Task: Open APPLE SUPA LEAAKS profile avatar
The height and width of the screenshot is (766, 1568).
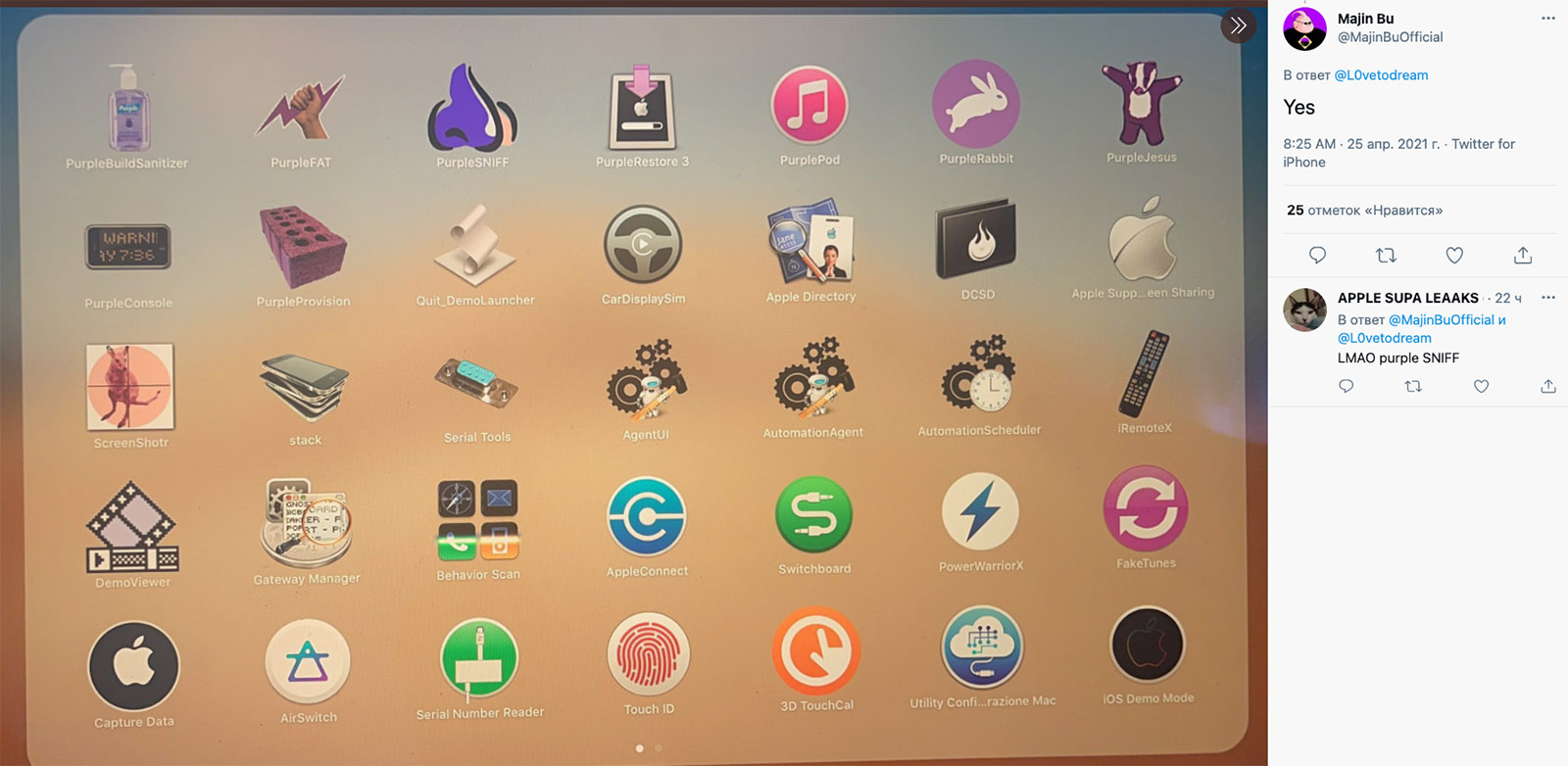Action: (x=1304, y=310)
